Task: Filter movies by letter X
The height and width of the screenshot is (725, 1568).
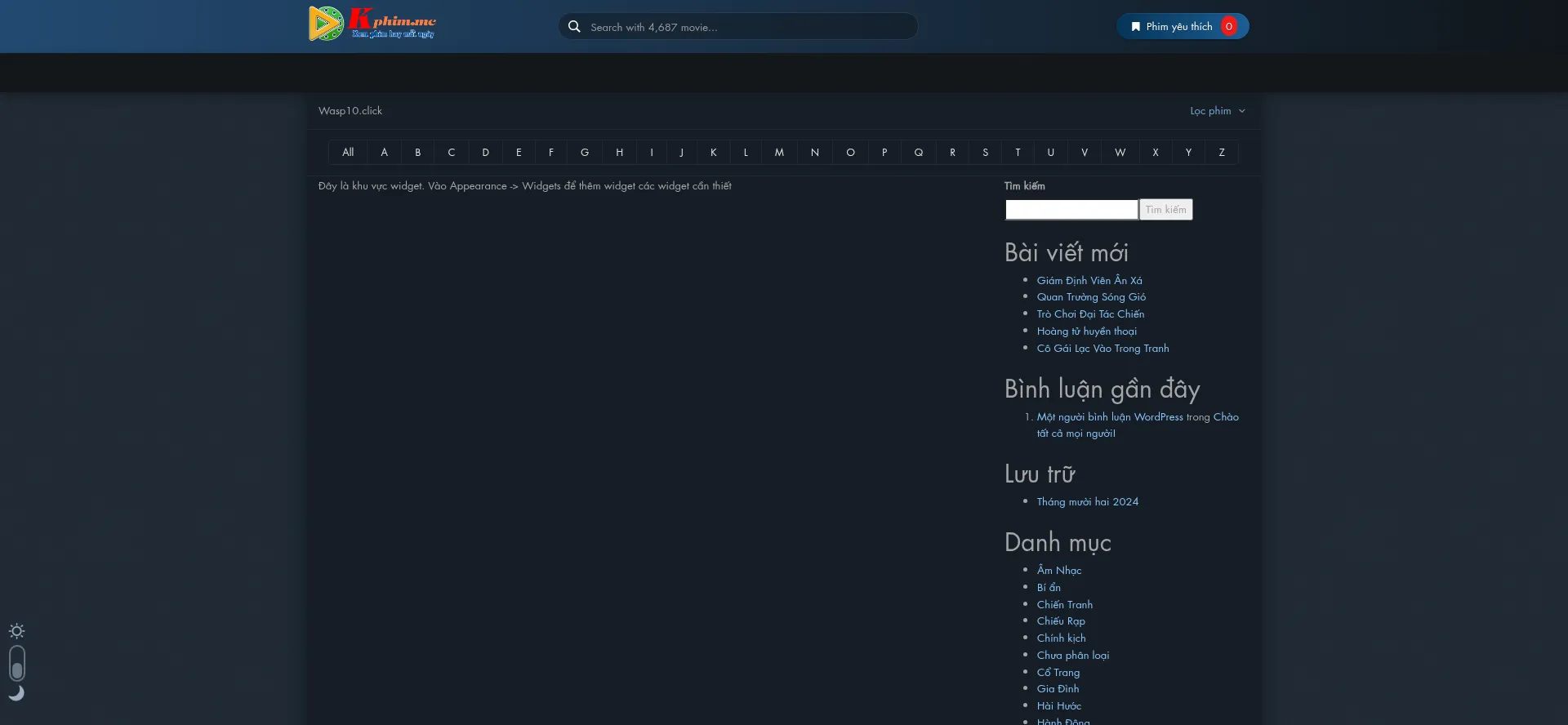Action: (1156, 153)
